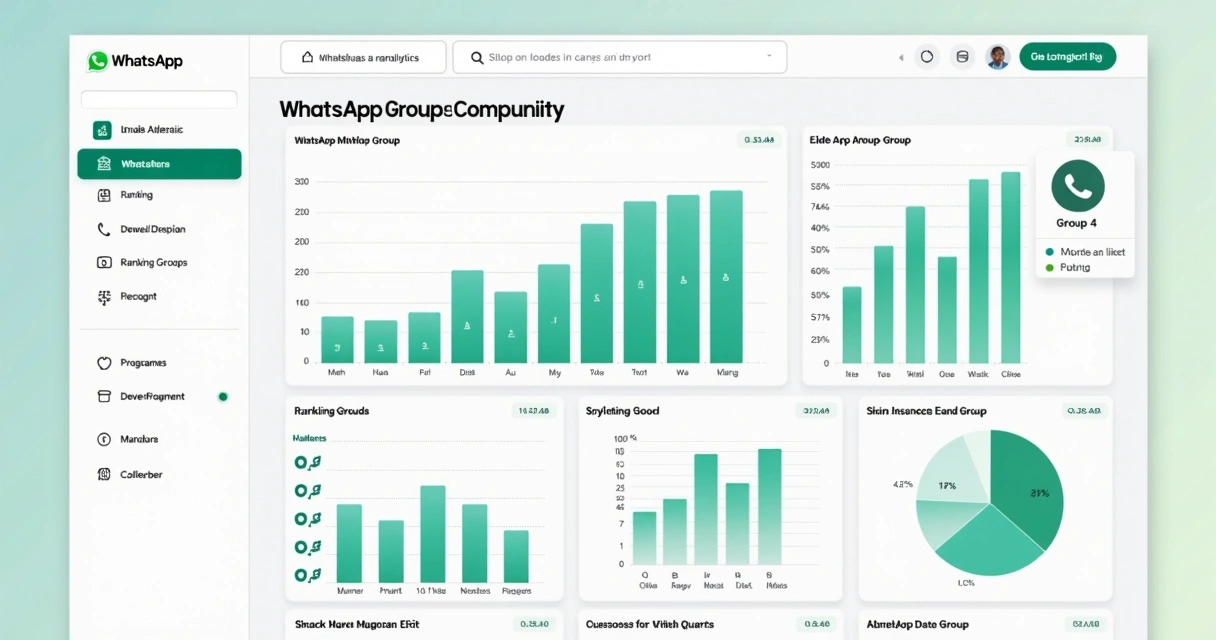Click the Skin Insances Eand Group title
1216x640 pixels.
pyautogui.click(x=926, y=411)
